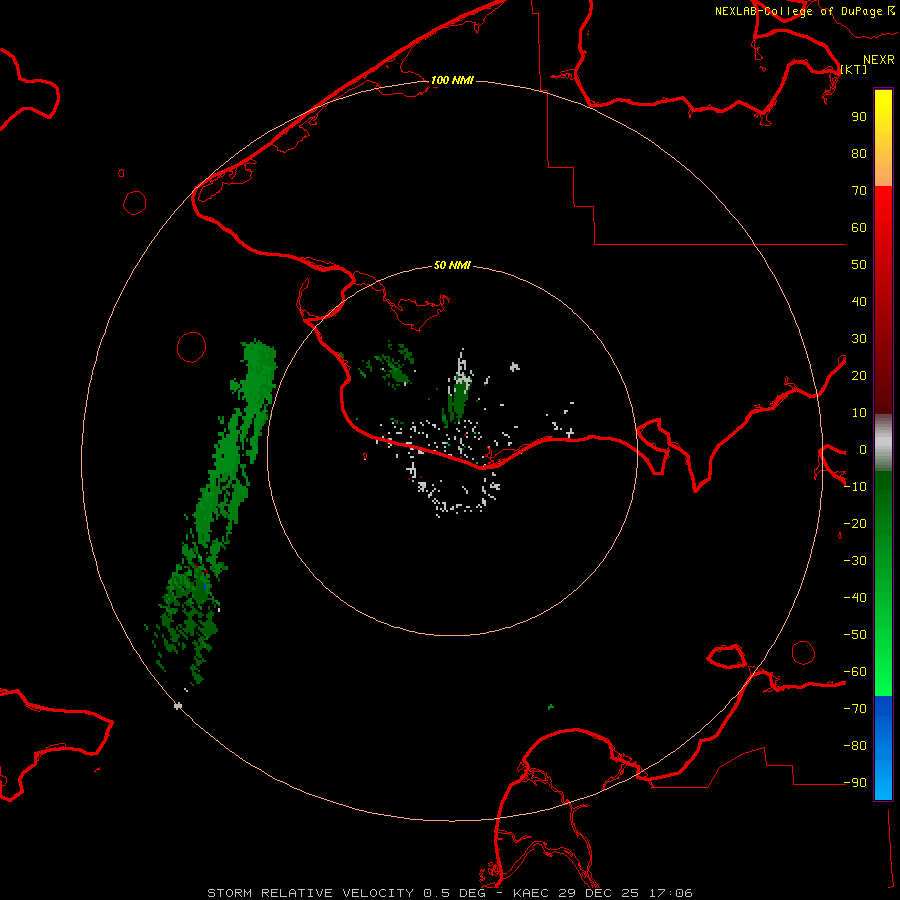This screenshot has width=900, height=900.
Task: Click the 50 value on the velocity scale
Action: tap(859, 265)
